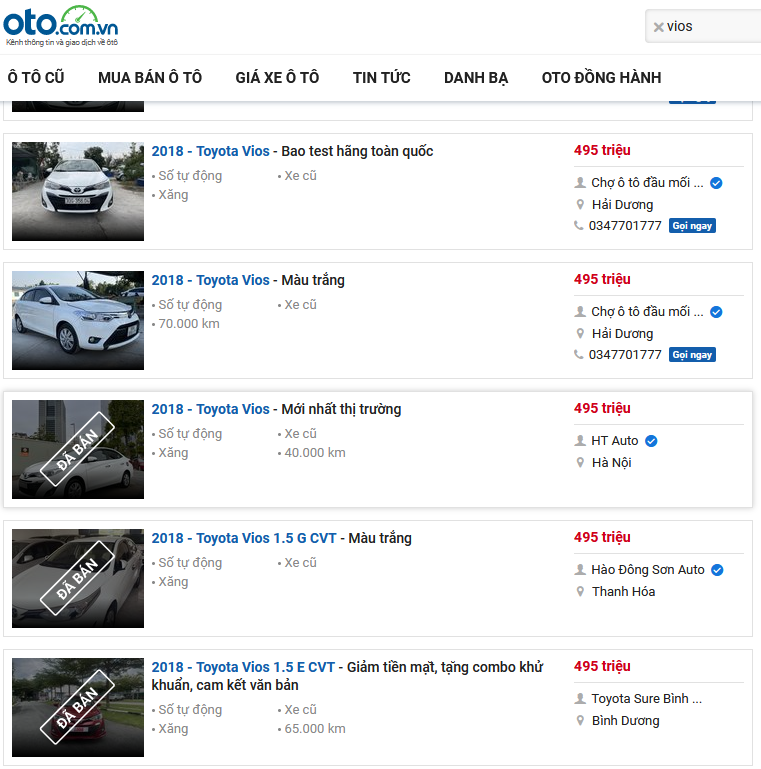Open thumbnail of Mới nhất thị trường listing
This screenshot has height=769, width=761.
coord(78,449)
